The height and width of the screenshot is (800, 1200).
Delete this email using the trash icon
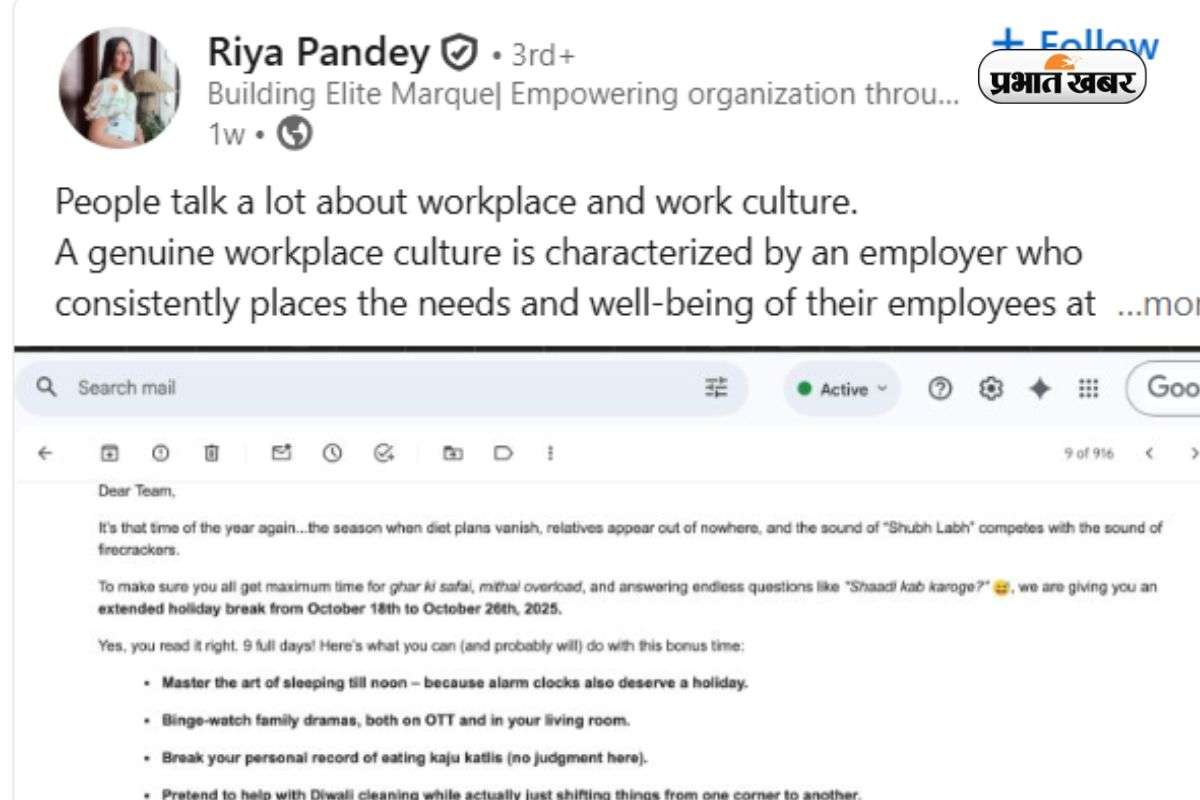(211, 453)
